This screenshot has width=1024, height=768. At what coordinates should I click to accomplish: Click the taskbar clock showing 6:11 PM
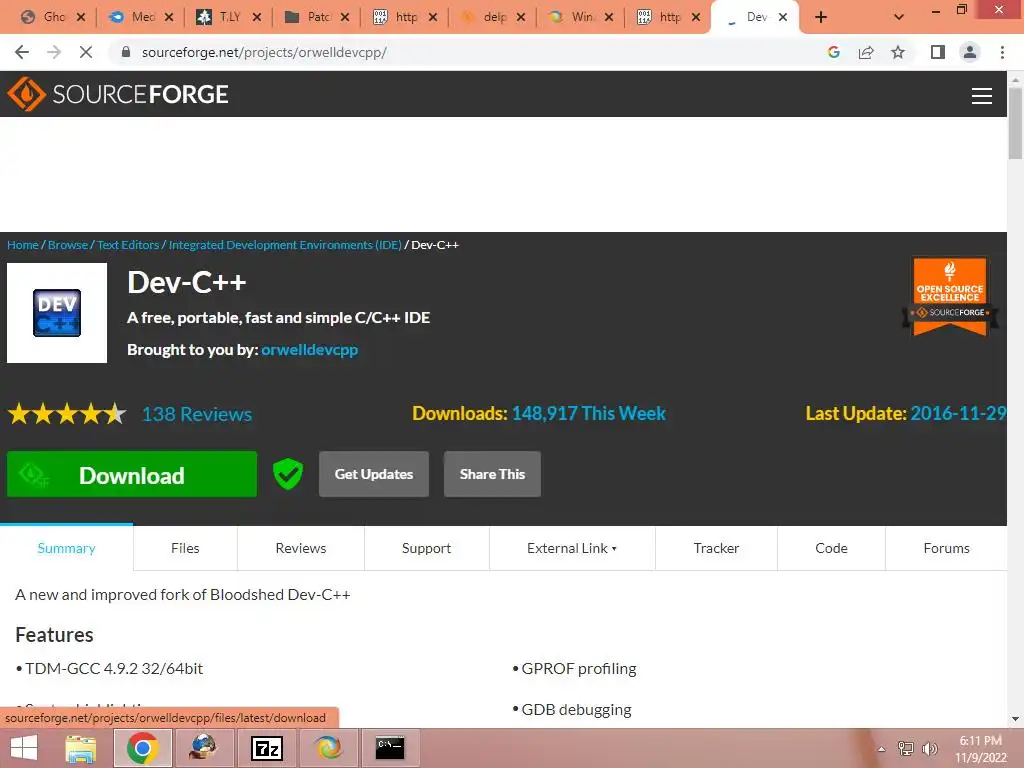(981, 749)
